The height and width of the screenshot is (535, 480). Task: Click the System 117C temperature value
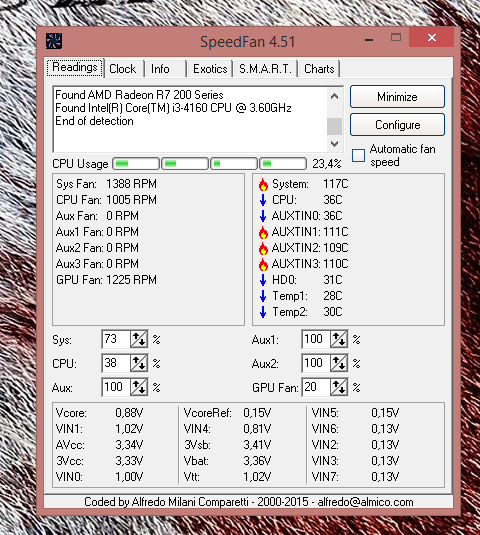(336, 184)
